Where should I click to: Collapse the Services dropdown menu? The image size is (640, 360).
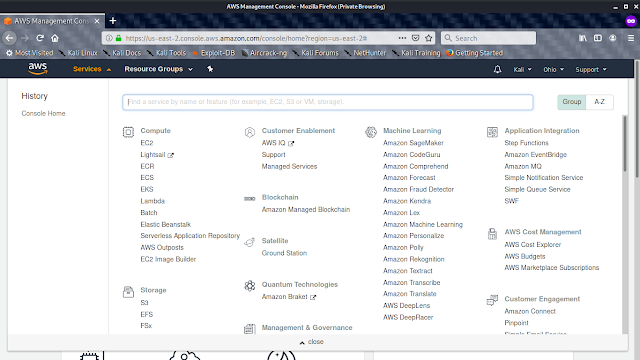[92, 69]
